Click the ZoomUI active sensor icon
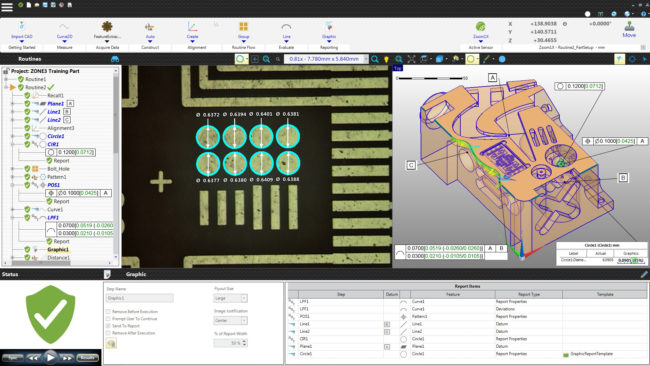Screen dimensions: 650x366 pos(480,27)
